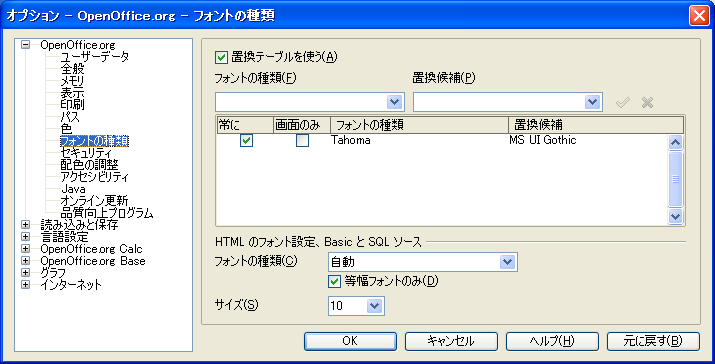The image size is (715, 364).
Task: Click the 常に column header
Action: (245, 125)
